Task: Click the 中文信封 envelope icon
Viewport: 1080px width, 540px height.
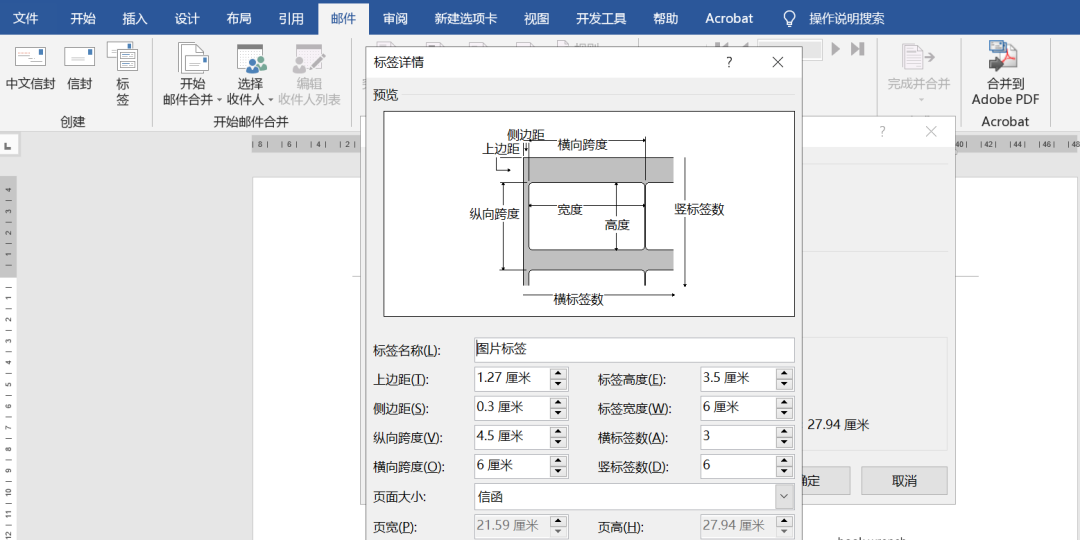Action: [30, 58]
